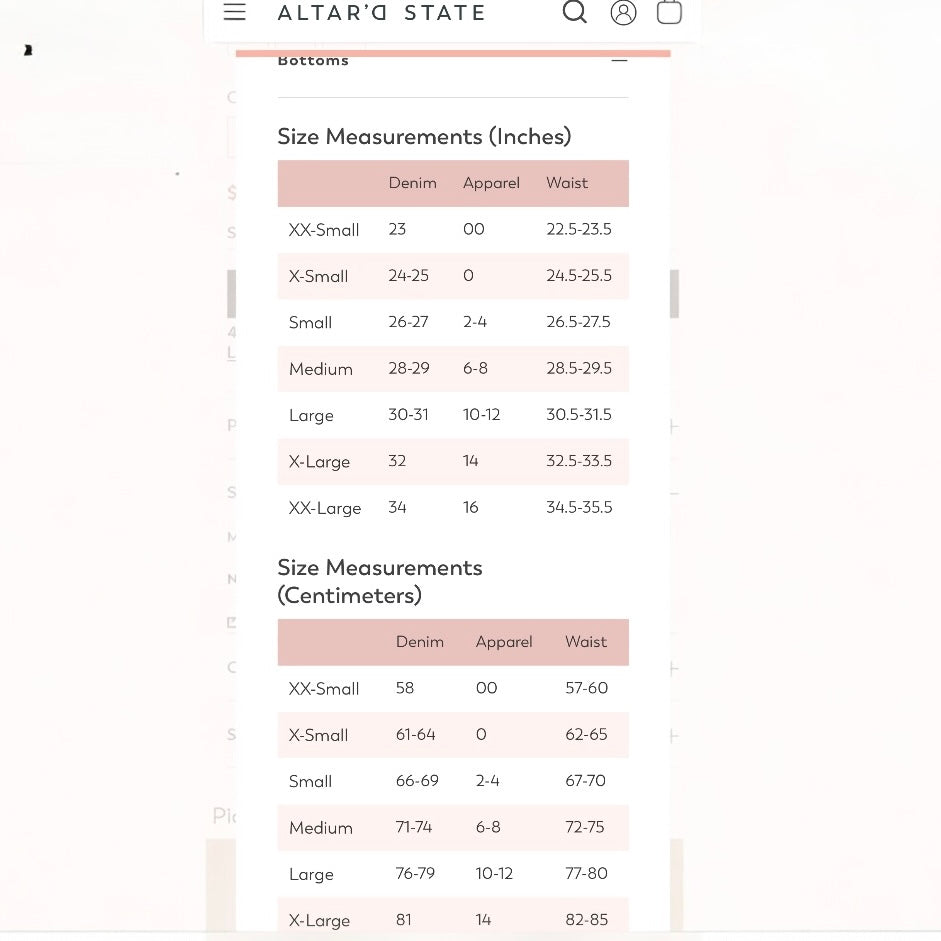Click XX-Small row label in inches table
This screenshot has width=941, height=941.
pos(323,230)
